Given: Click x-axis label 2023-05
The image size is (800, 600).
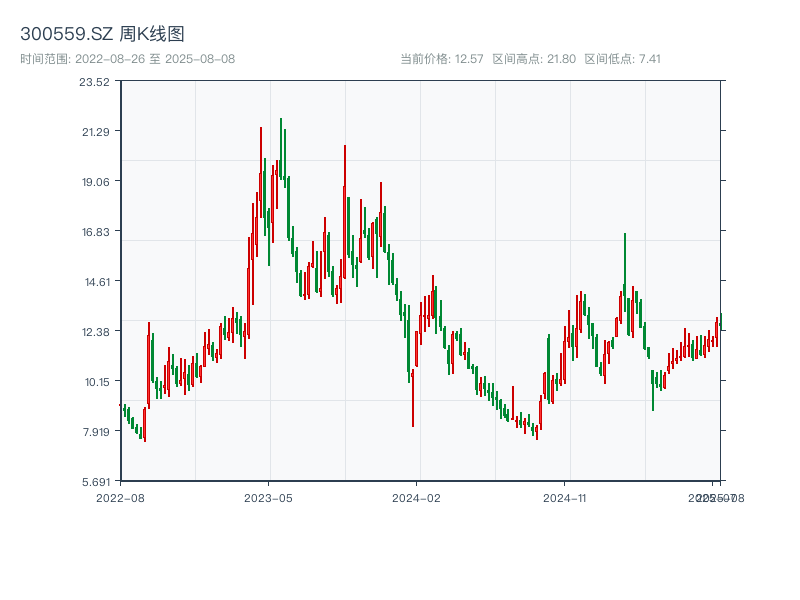Looking at the screenshot, I should click(x=268, y=498).
